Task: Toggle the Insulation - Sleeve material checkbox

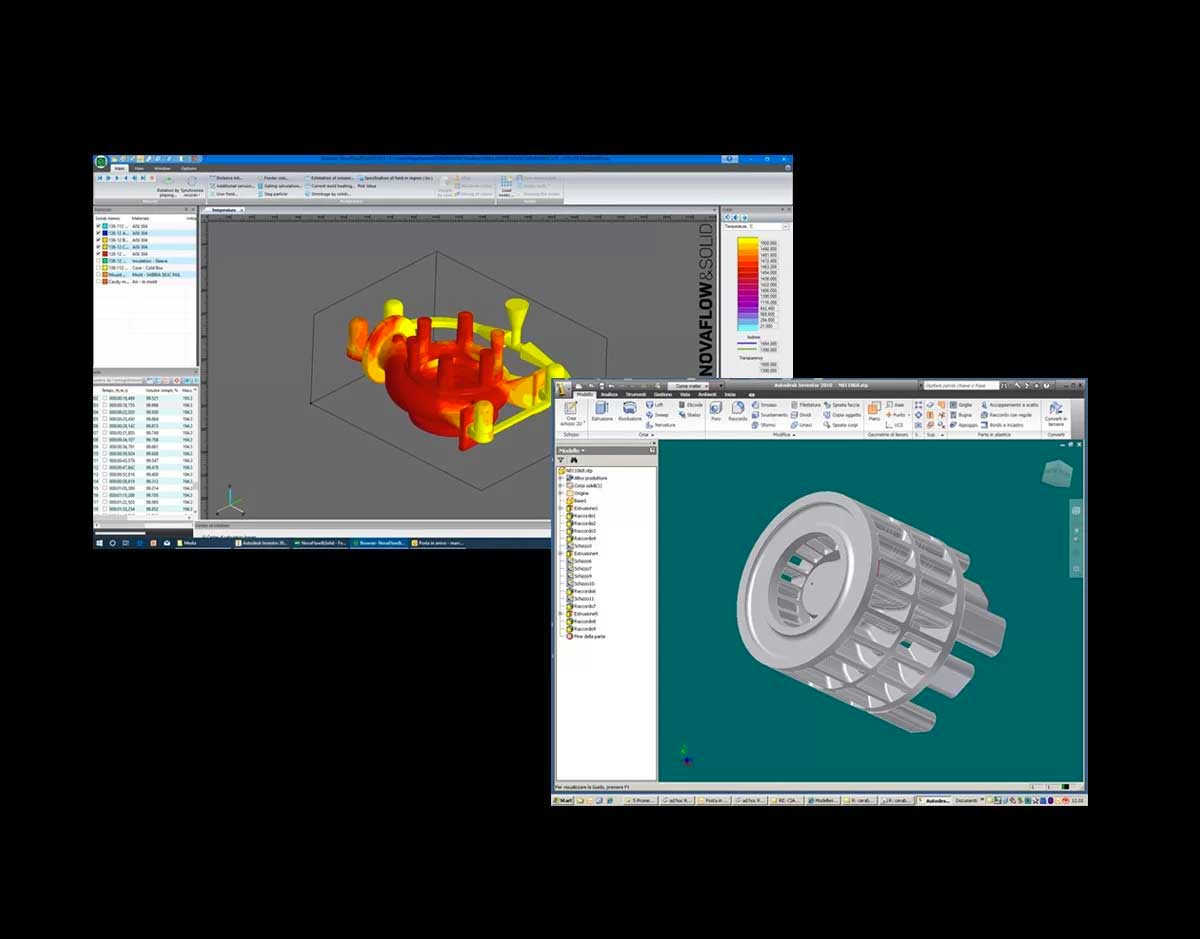Action: (97, 261)
